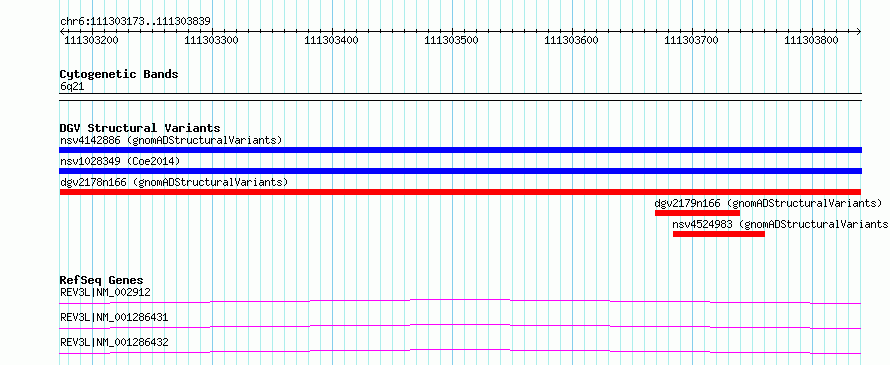Open nsv4142886 (gnomADStructuralVariants) label
The width and height of the screenshot is (890, 365).
[171, 140]
